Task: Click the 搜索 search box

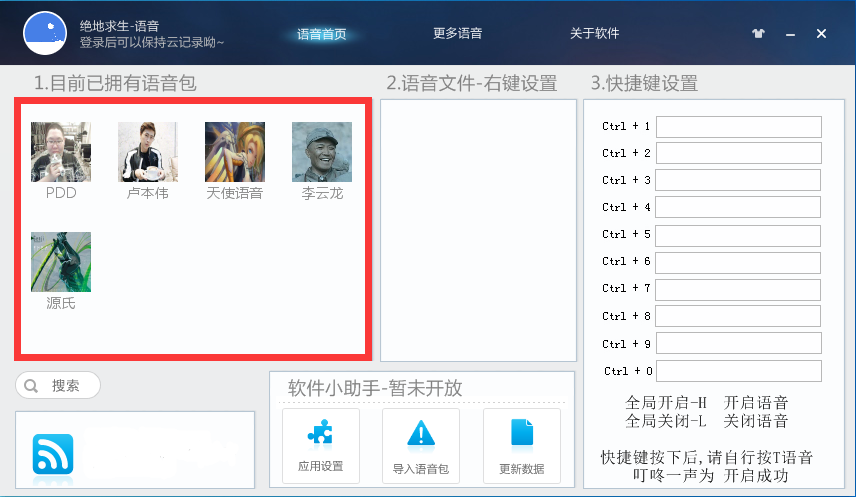Action: [58, 386]
